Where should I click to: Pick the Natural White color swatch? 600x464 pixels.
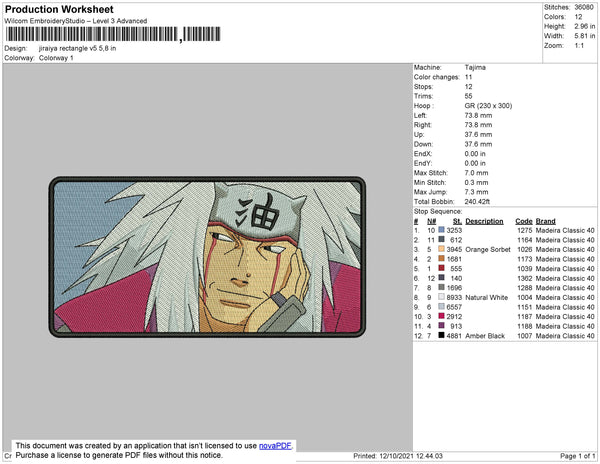click(441, 297)
